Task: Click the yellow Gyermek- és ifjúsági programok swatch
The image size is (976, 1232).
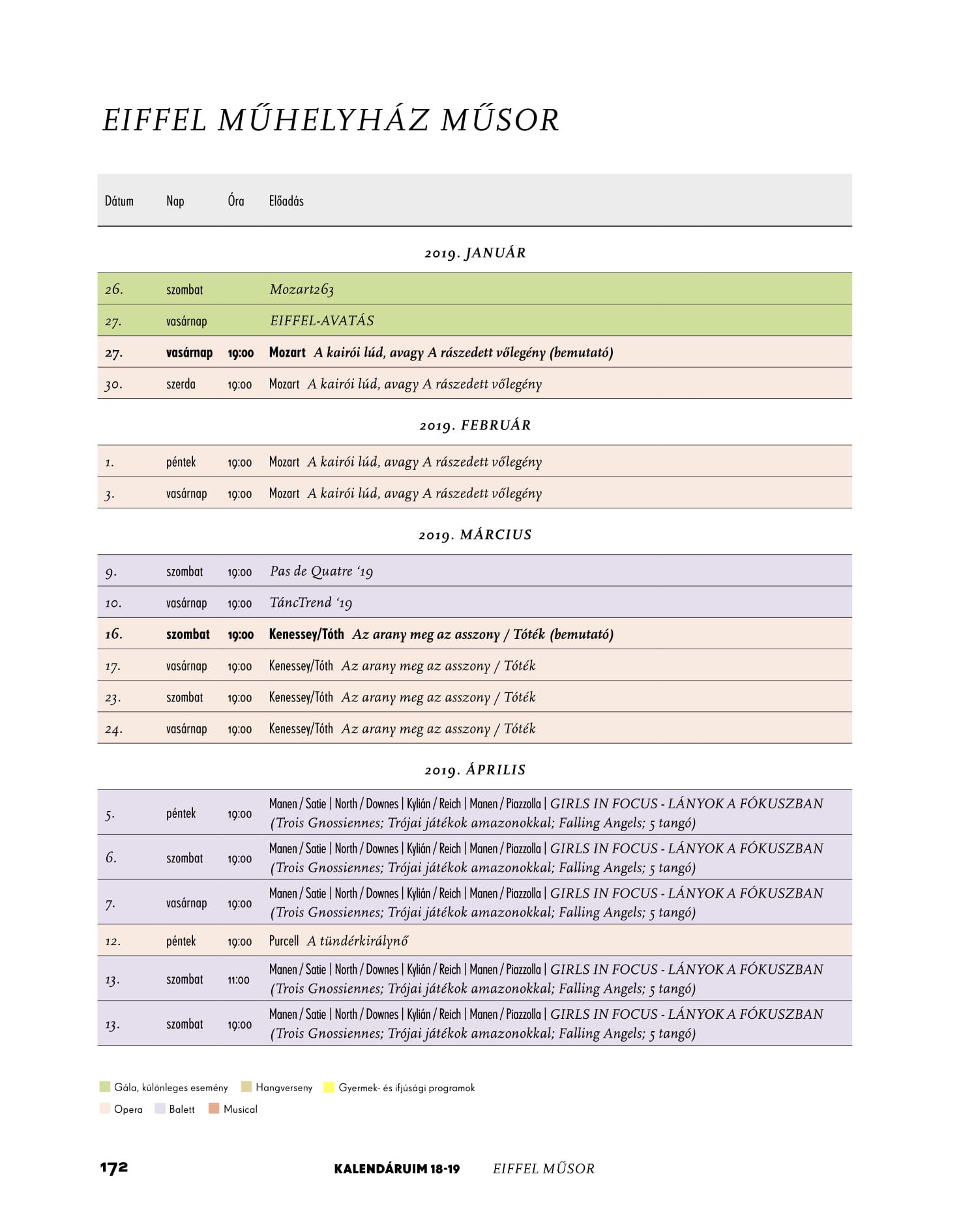Action: [329, 1087]
